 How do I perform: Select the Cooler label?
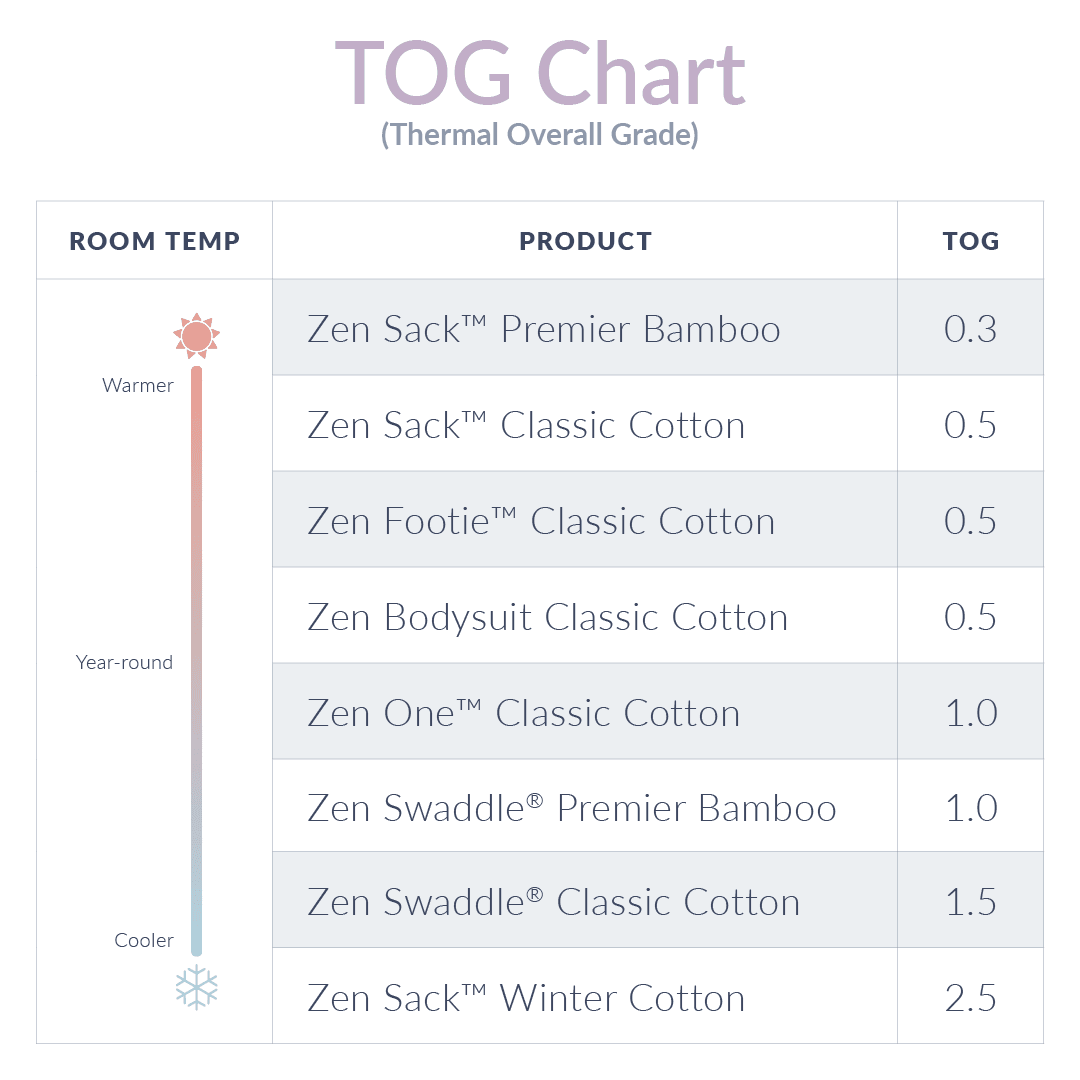point(144,940)
